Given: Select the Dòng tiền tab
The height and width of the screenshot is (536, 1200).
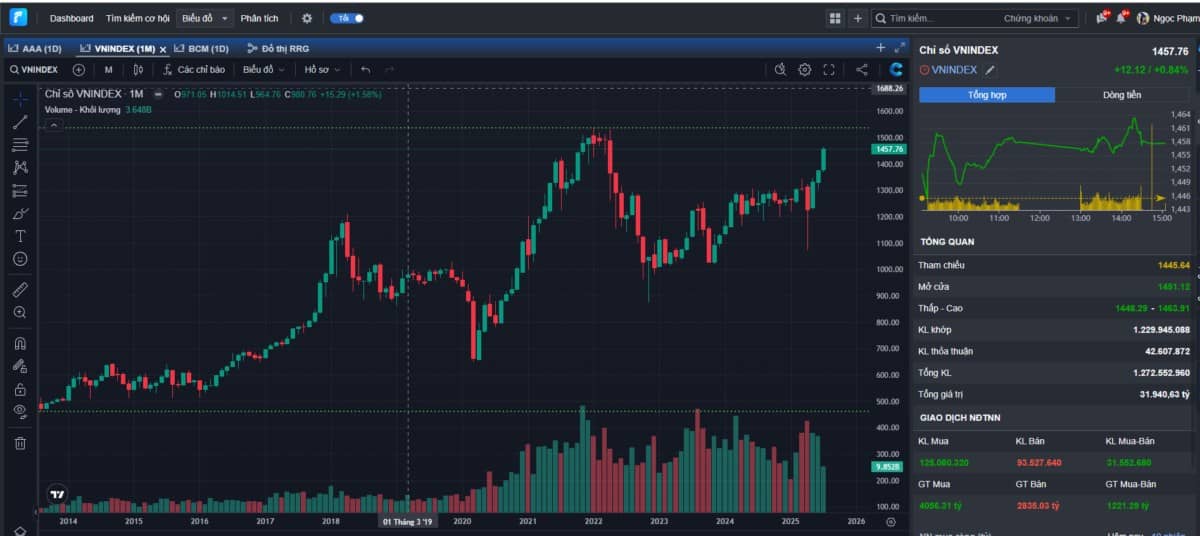Looking at the screenshot, I should pyautogui.click(x=1122, y=95).
